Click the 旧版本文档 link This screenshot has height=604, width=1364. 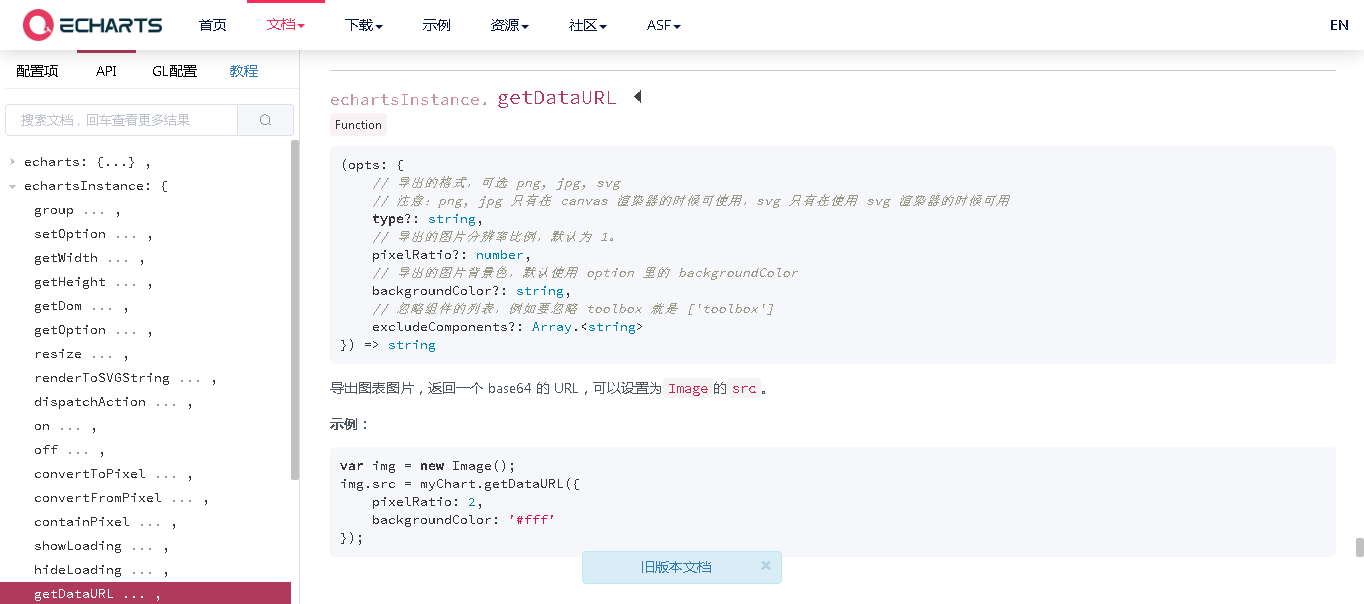tap(676, 567)
